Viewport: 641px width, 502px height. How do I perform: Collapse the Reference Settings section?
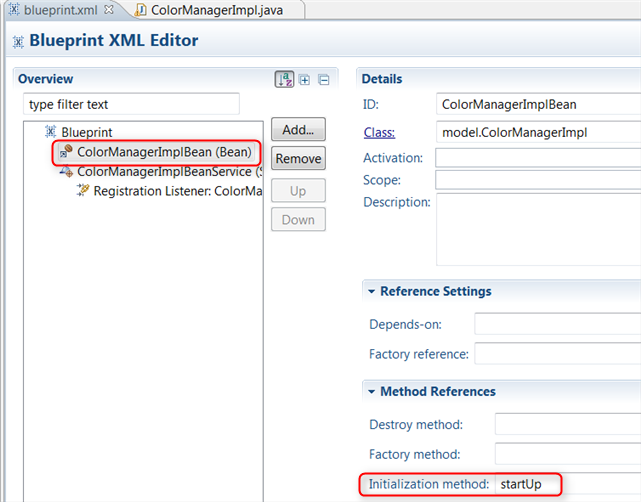(373, 291)
